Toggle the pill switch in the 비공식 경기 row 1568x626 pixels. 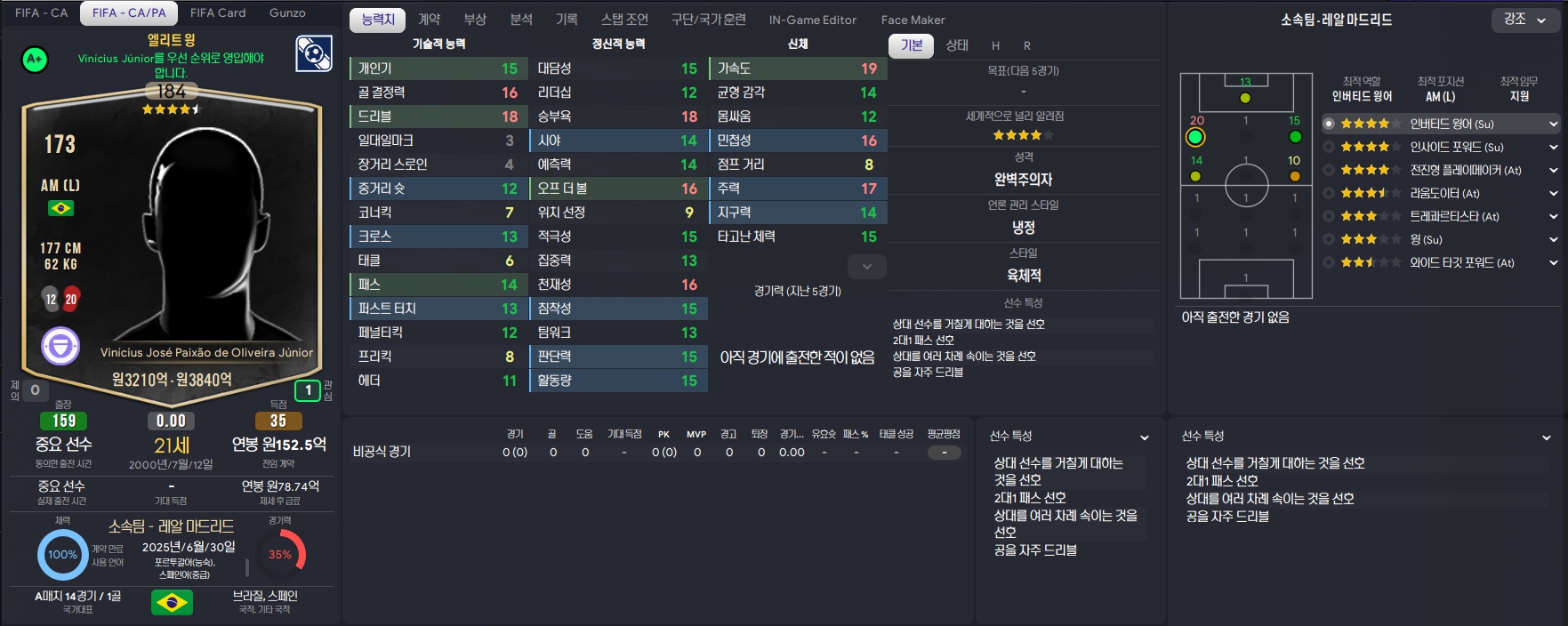944,453
